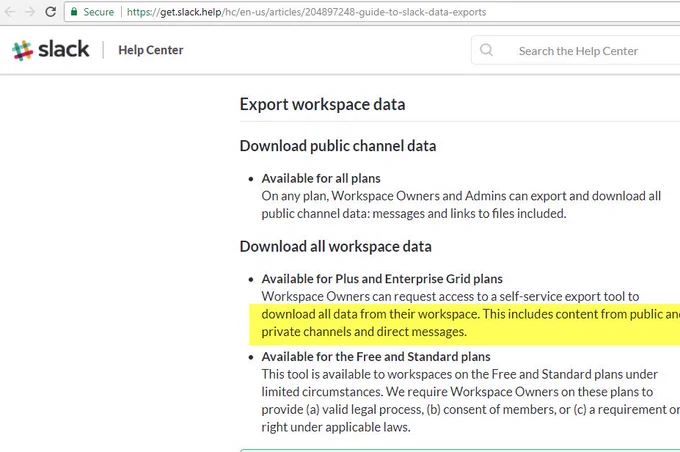This screenshot has height=452, width=680.
Task: Click Download all workspace data heading
Action: tap(336, 246)
